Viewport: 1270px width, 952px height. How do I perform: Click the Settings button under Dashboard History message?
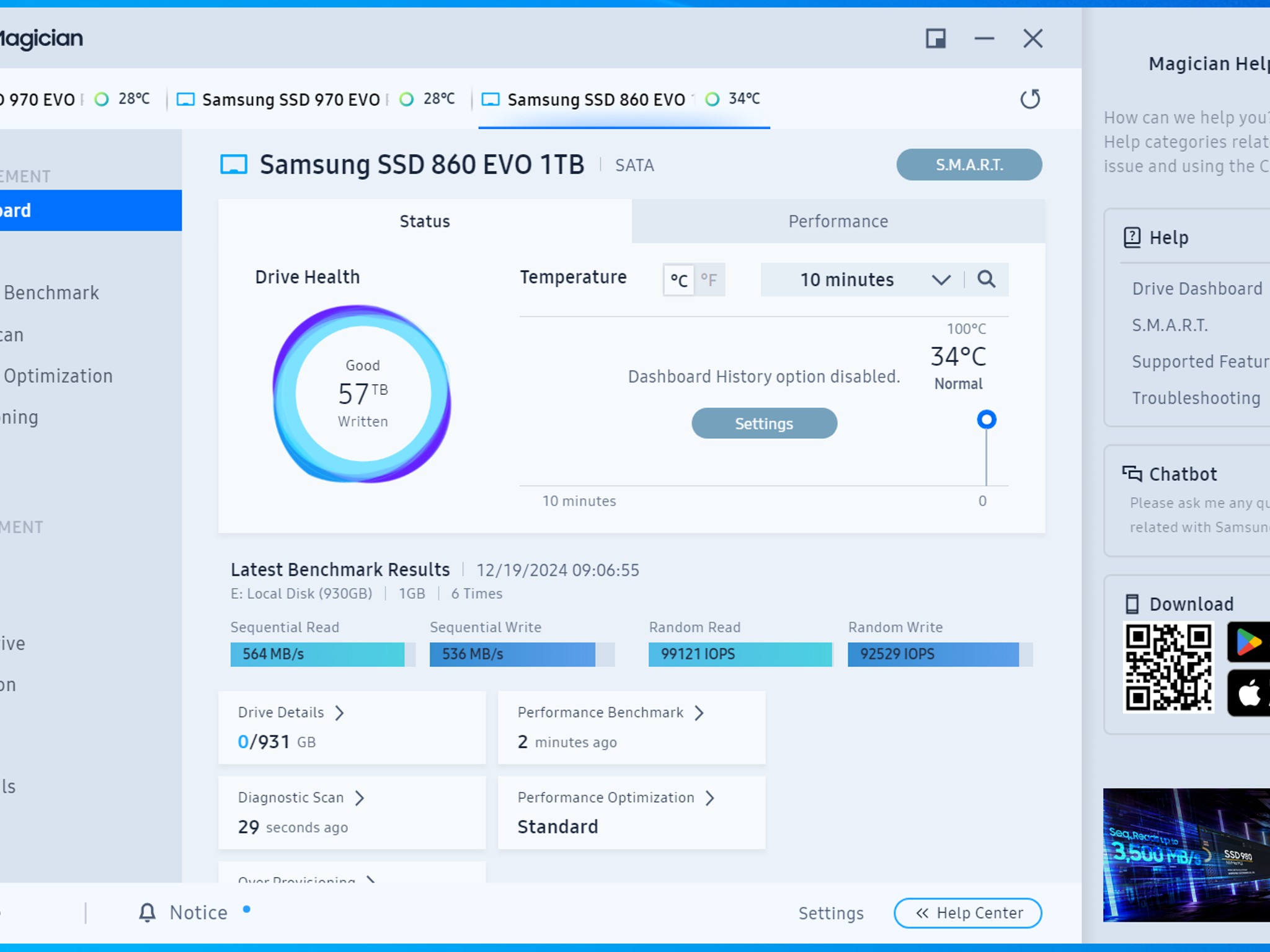(x=764, y=423)
